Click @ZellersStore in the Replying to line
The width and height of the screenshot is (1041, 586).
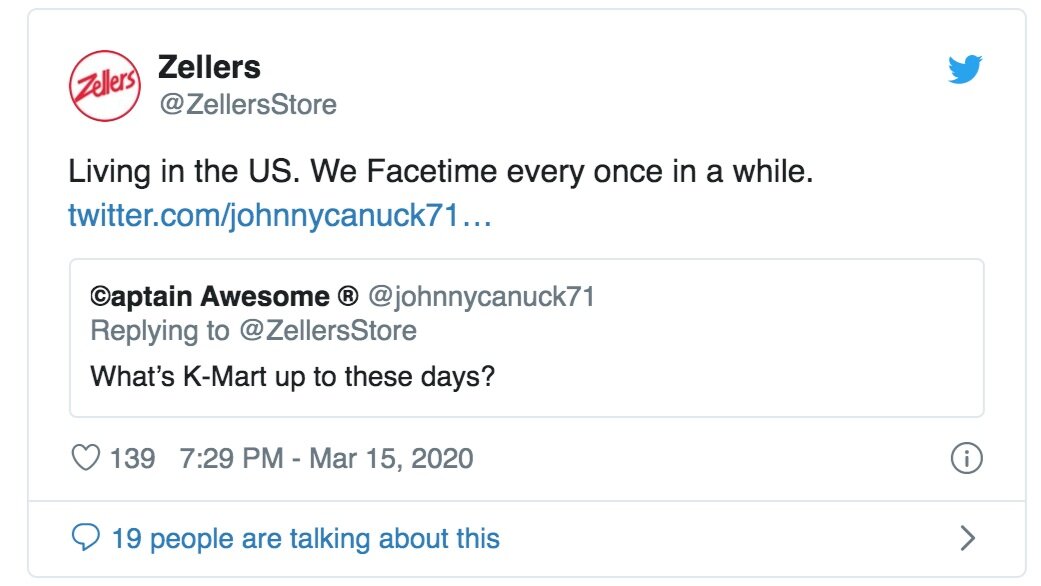(328, 330)
